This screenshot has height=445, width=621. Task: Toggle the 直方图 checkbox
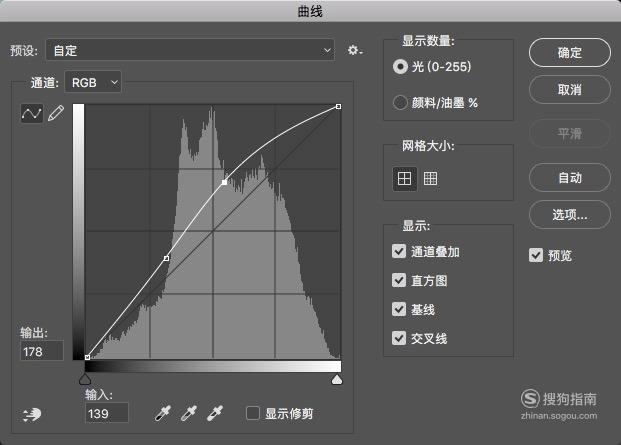pyautogui.click(x=399, y=280)
